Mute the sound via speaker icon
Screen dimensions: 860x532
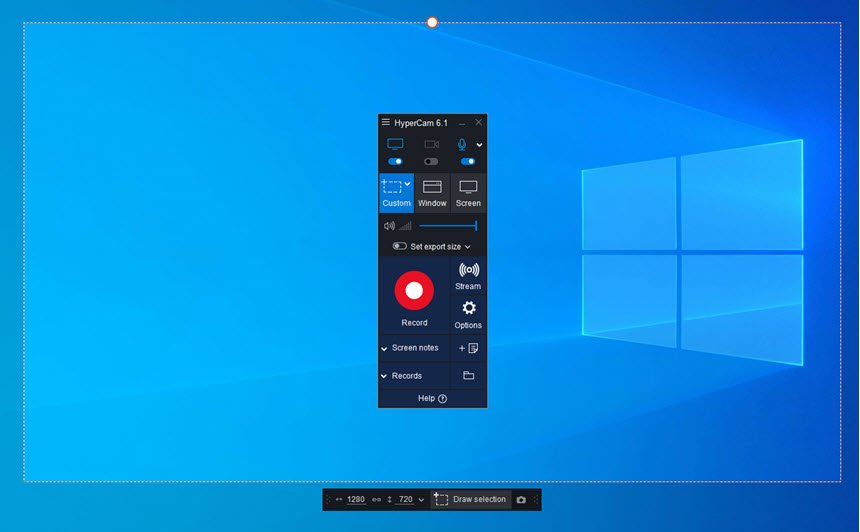[x=389, y=225]
